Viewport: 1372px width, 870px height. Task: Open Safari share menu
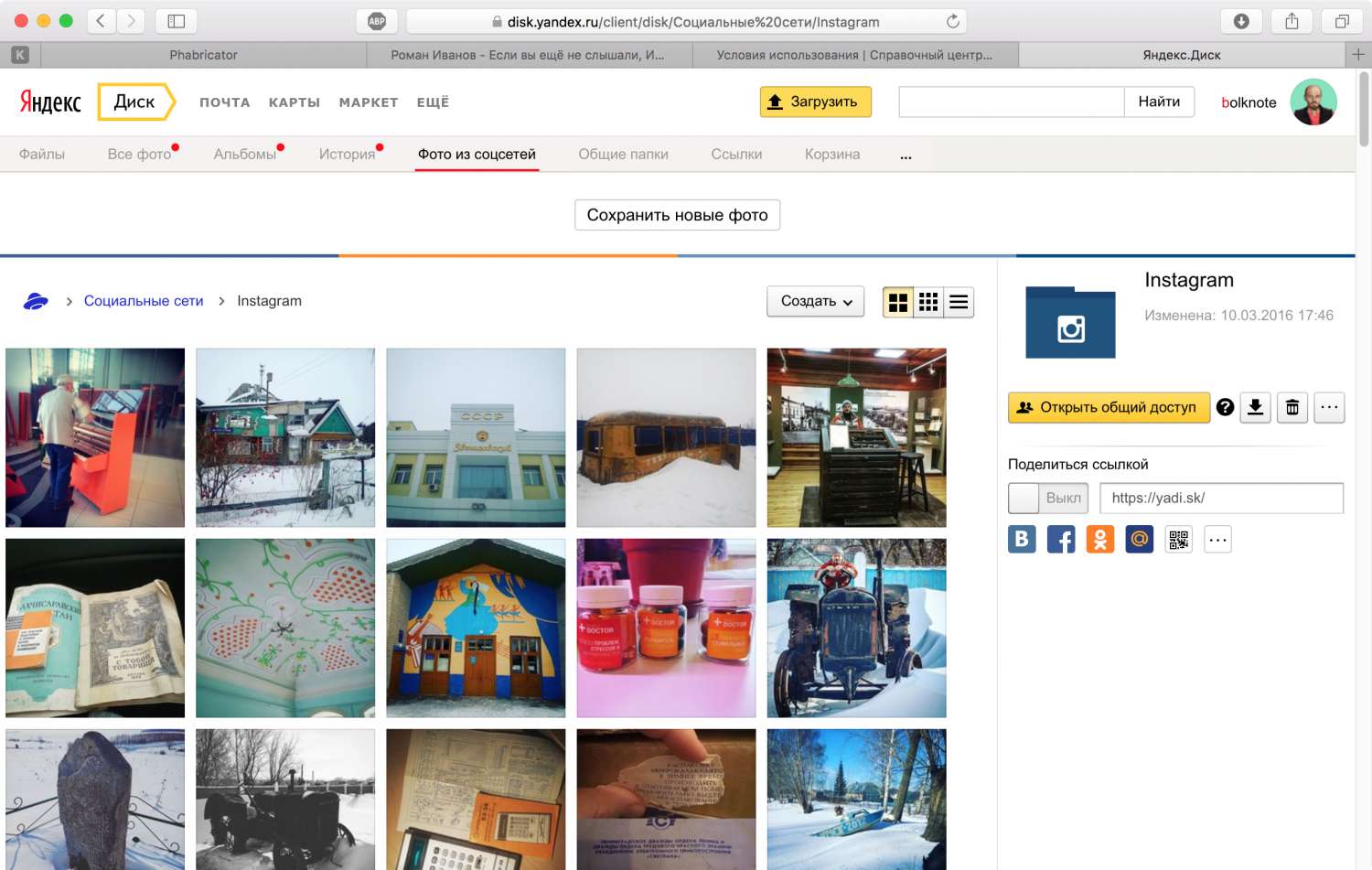click(1292, 21)
